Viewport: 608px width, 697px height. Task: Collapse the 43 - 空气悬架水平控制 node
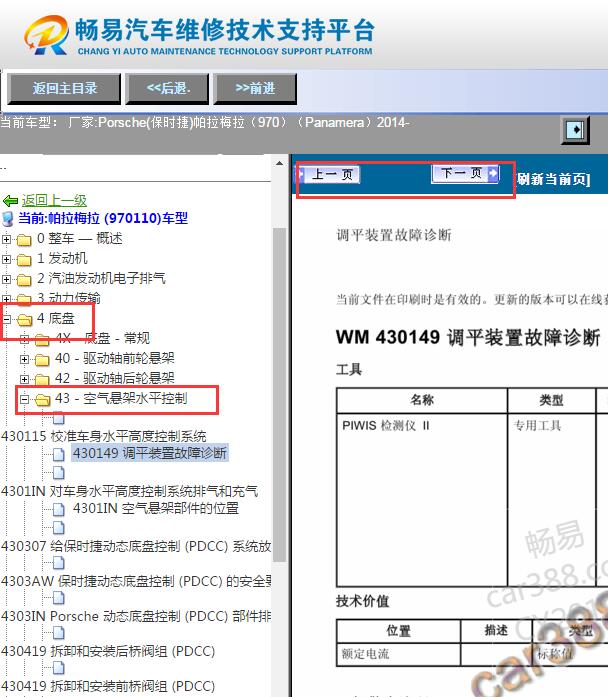[24, 399]
